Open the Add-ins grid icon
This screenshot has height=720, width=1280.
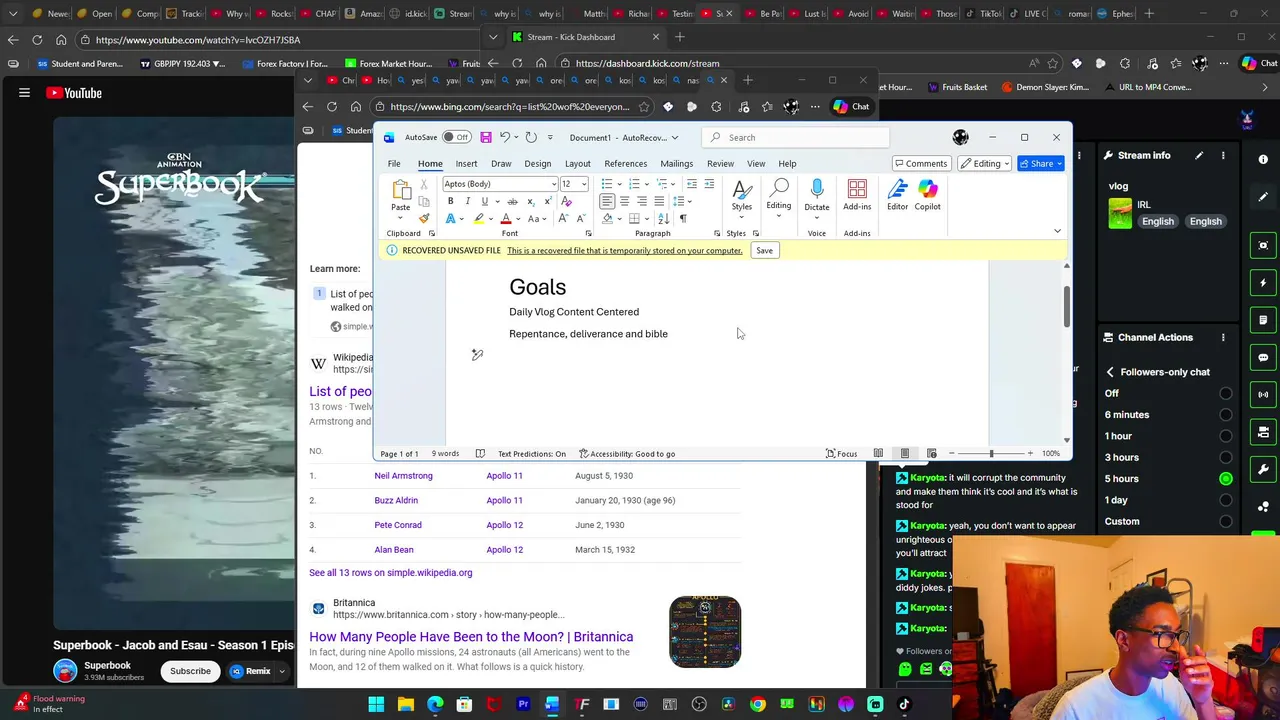pyautogui.click(x=857, y=189)
